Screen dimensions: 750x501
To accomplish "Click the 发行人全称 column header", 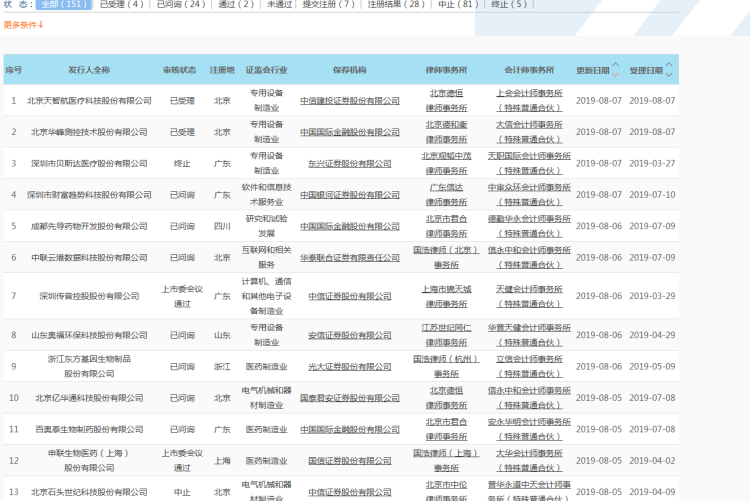I will 89,71.
